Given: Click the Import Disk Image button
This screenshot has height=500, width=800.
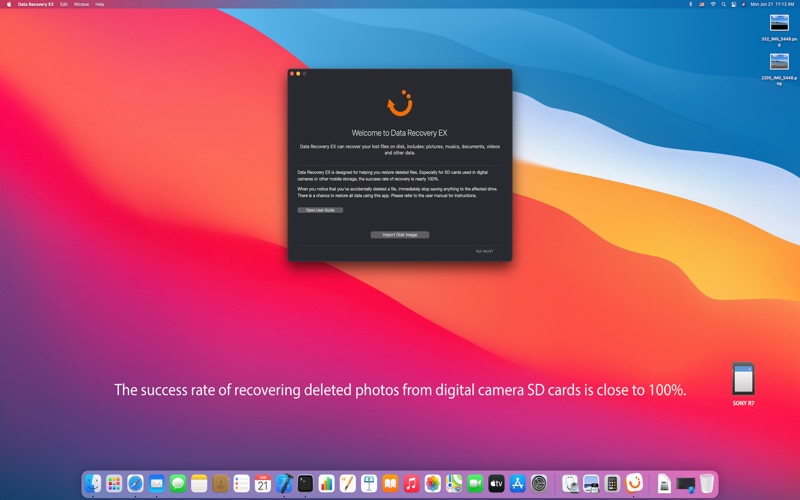Looking at the screenshot, I should (399, 235).
